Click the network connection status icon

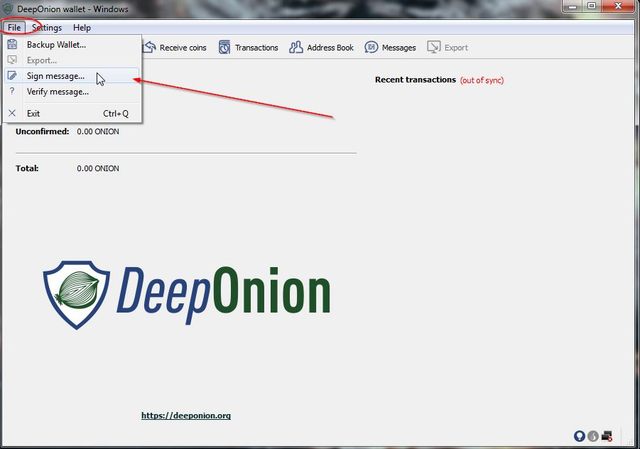(607, 436)
